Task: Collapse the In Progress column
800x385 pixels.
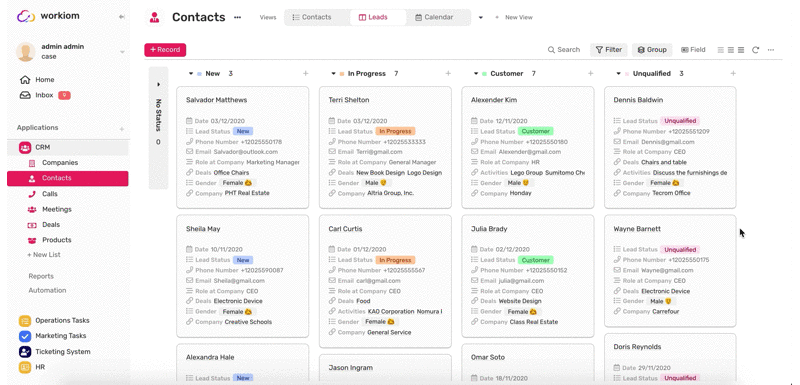Action: [x=334, y=74]
